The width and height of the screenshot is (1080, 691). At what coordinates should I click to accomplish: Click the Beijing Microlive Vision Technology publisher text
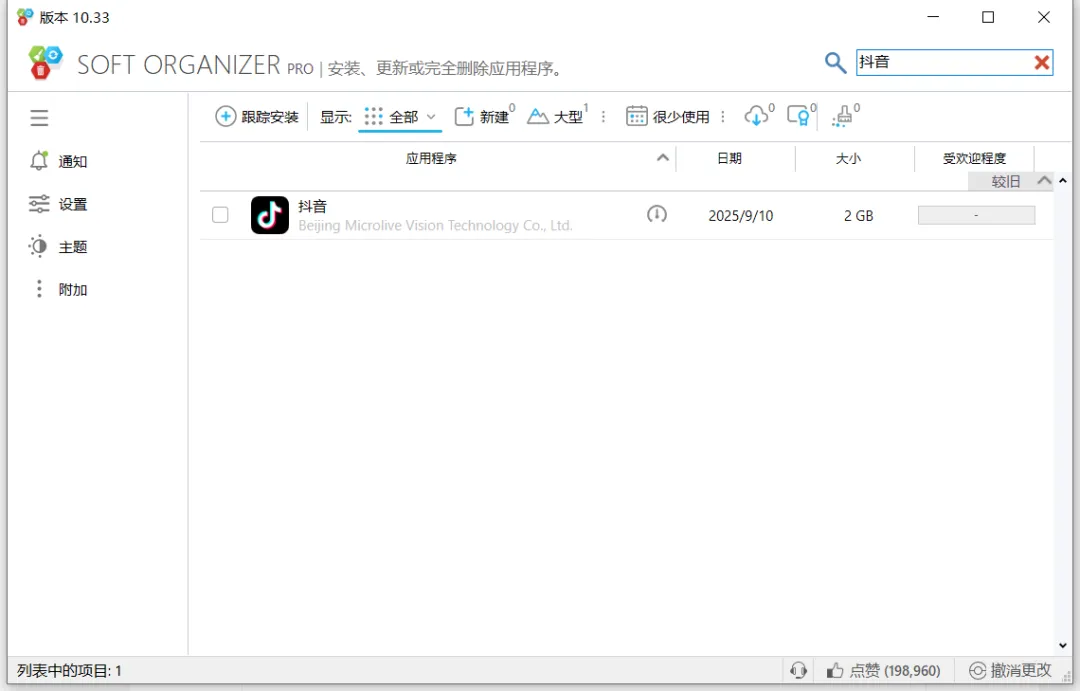pyautogui.click(x=435, y=225)
